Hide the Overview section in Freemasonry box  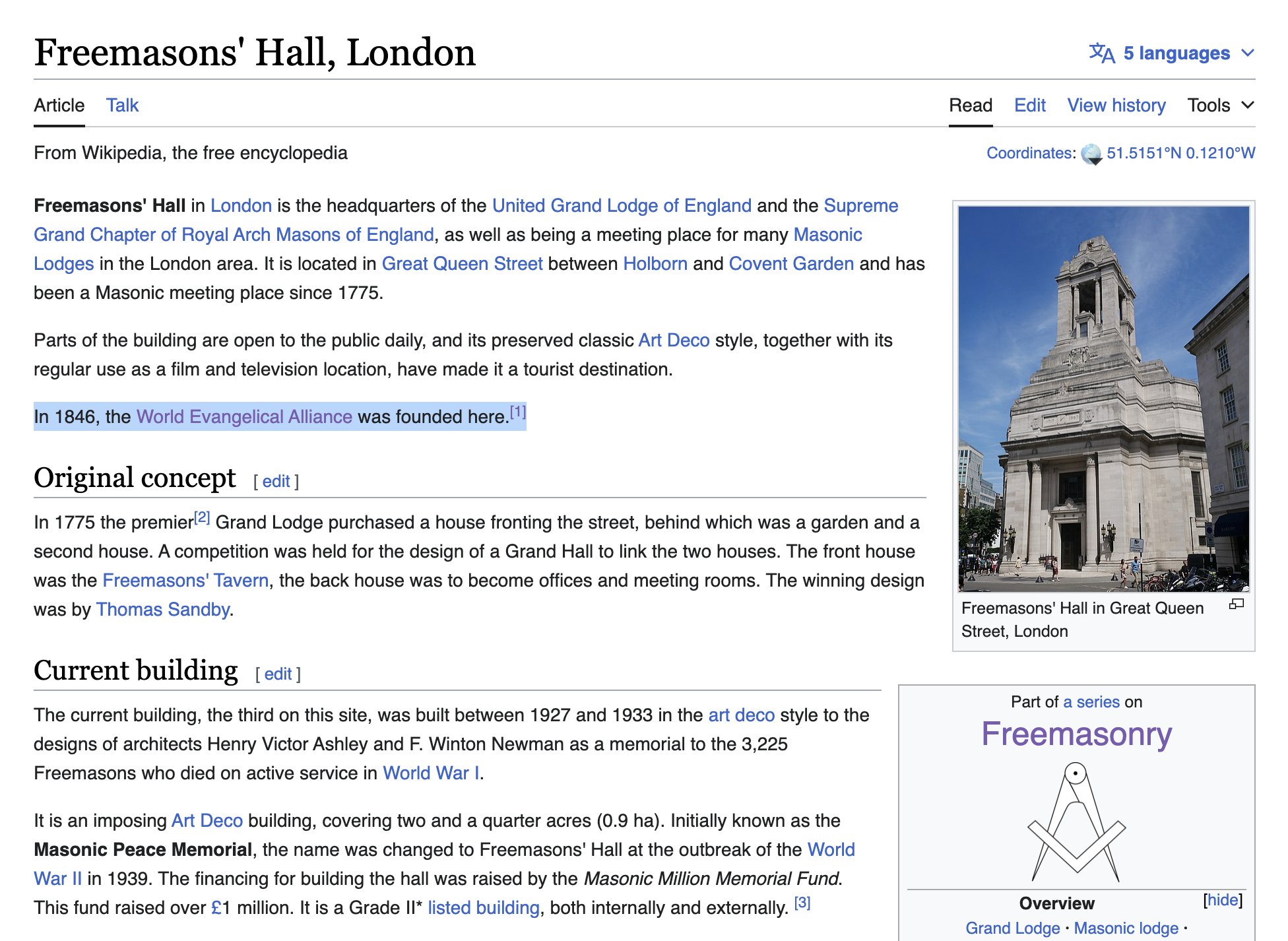[x=1223, y=900]
